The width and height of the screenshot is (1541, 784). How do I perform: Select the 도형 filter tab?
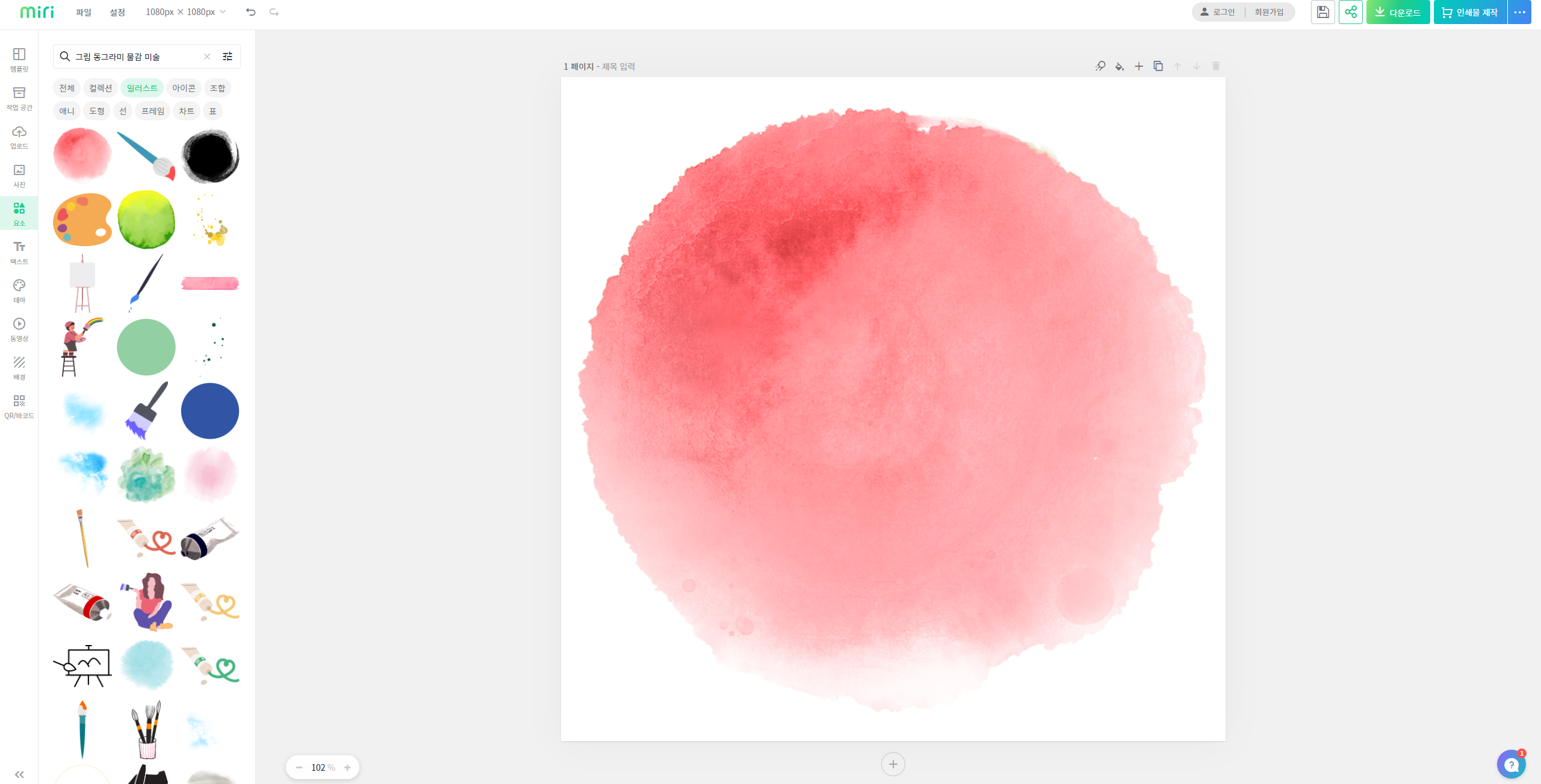point(97,111)
